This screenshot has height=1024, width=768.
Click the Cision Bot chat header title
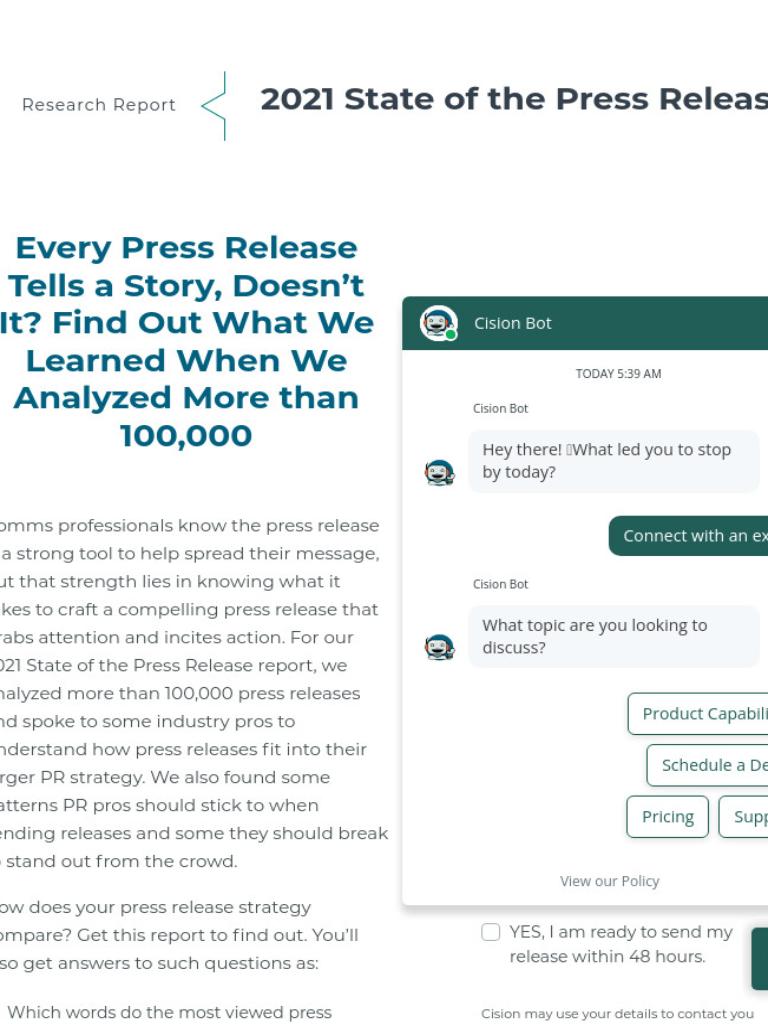(x=513, y=323)
